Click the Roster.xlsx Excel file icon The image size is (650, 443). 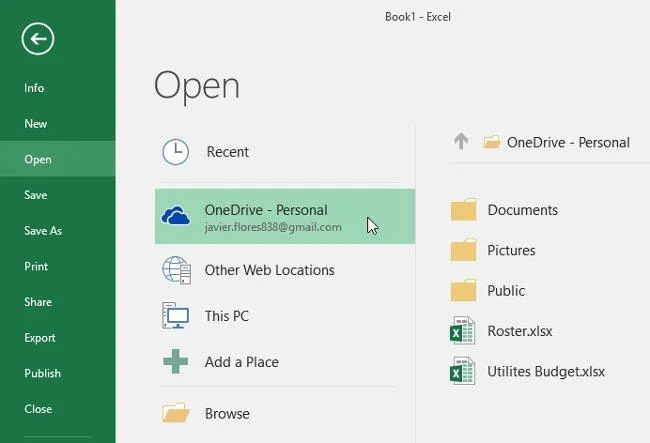pyautogui.click(x=463, y=330)
